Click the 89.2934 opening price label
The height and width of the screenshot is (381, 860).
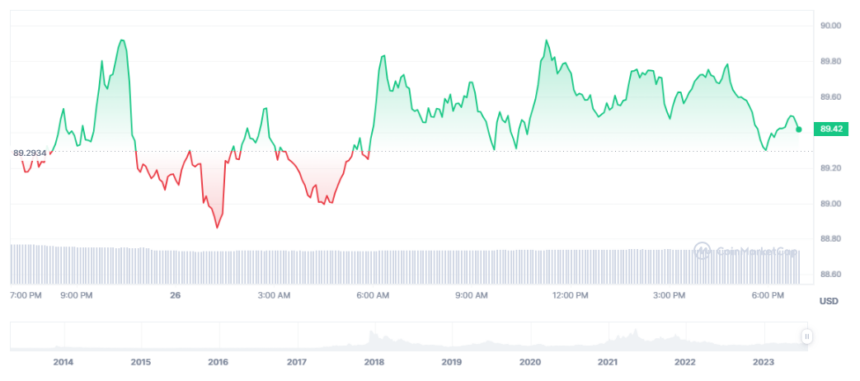[29, 153]
